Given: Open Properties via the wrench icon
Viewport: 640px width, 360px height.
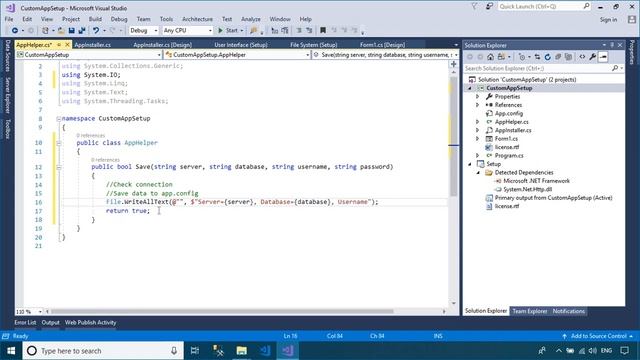Looking at the screenshot, I should [x=593, y=57].
